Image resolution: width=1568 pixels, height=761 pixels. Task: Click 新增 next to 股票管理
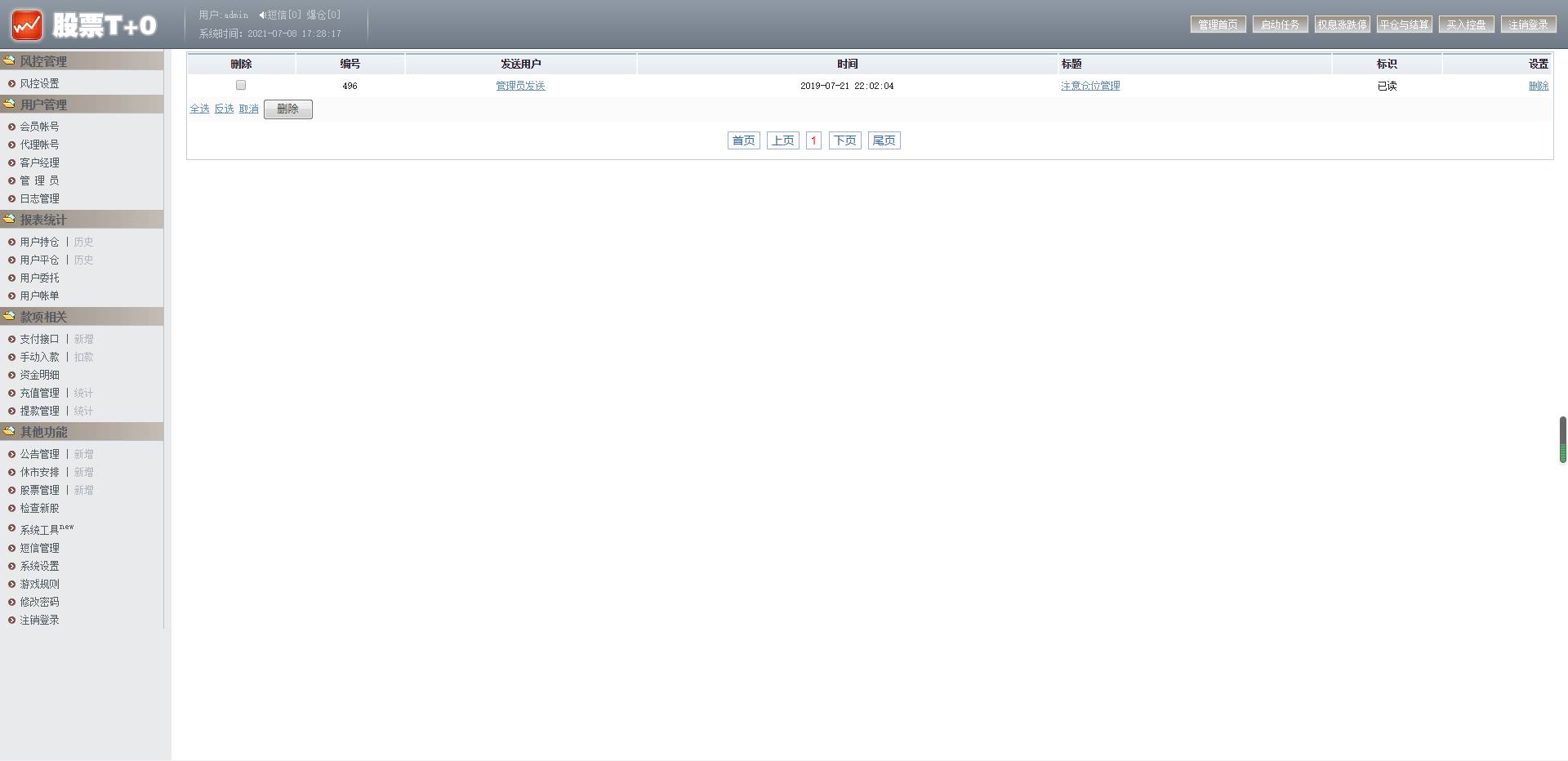tap(83, 490)
